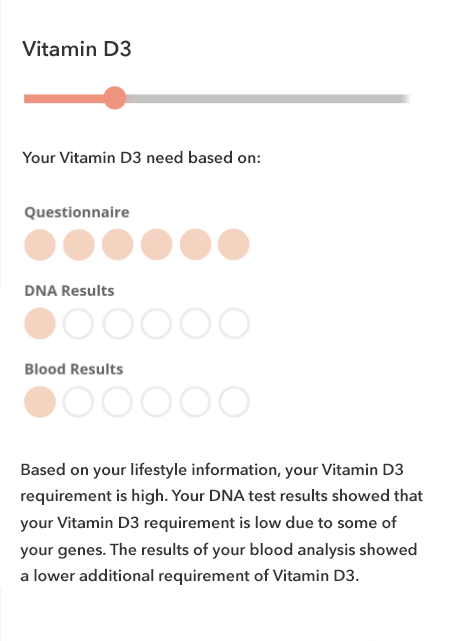Click the last empty Blood Results circle
Image resolution: width=452 pixels, height=641 pixels.
coord(234,402)
